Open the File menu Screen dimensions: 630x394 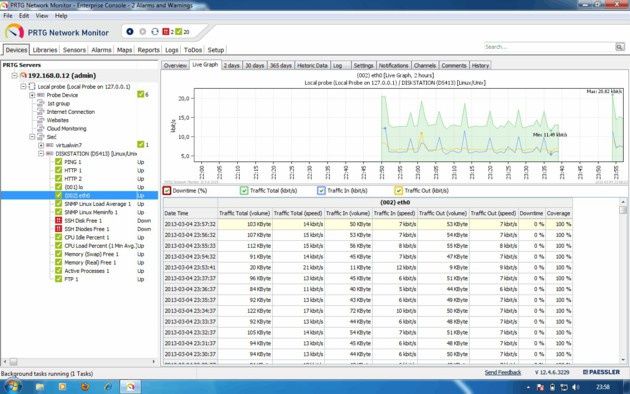[x=8, y=16]
